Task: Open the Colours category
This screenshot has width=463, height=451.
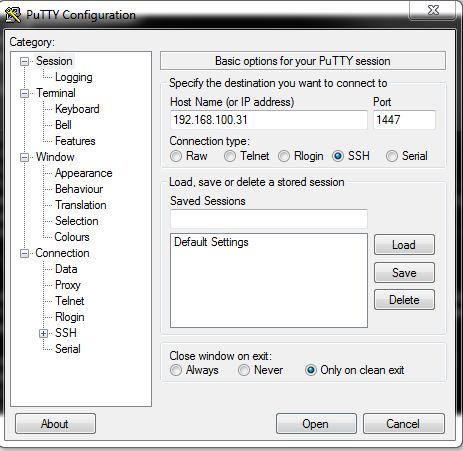Action: 72,237
